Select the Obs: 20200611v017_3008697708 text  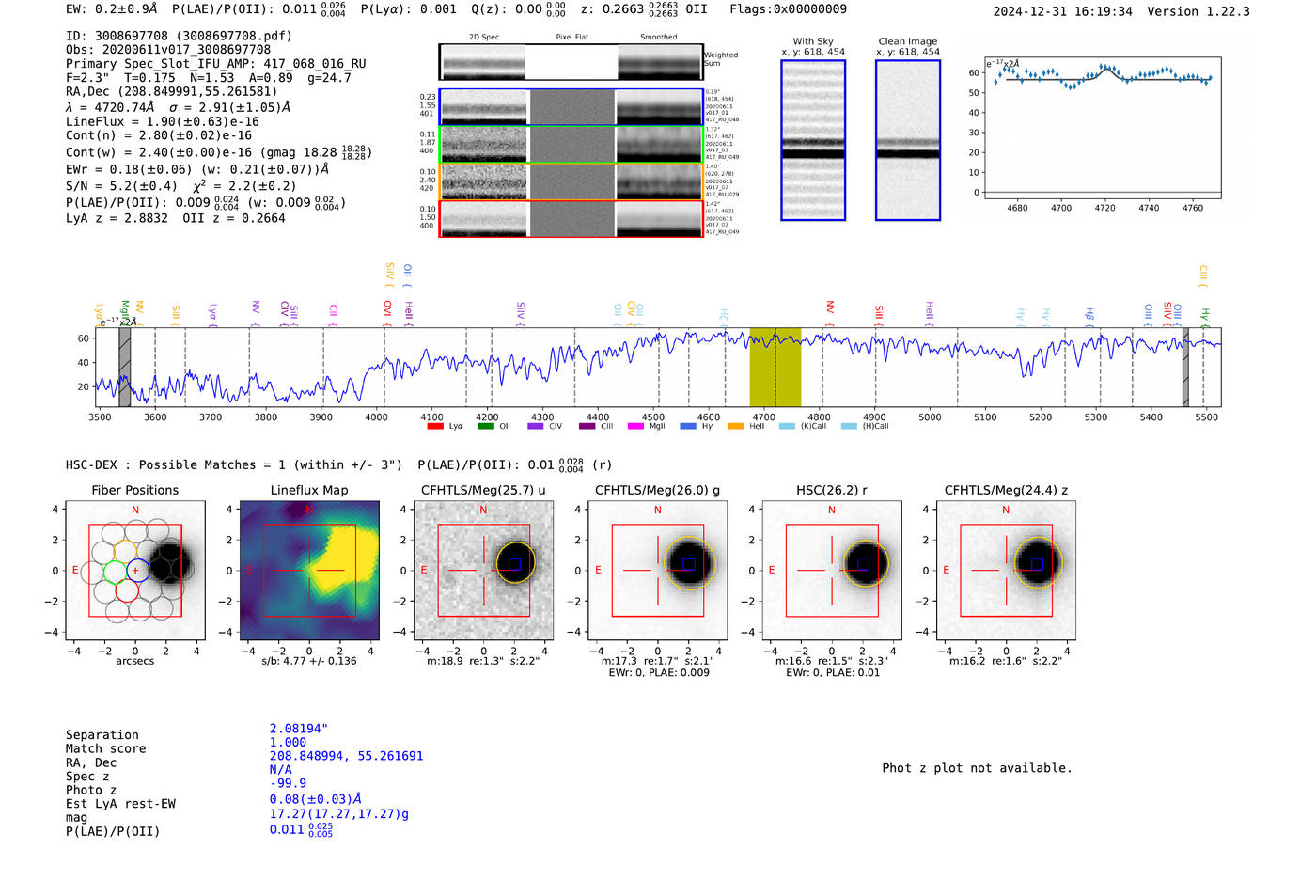point(168,50)
